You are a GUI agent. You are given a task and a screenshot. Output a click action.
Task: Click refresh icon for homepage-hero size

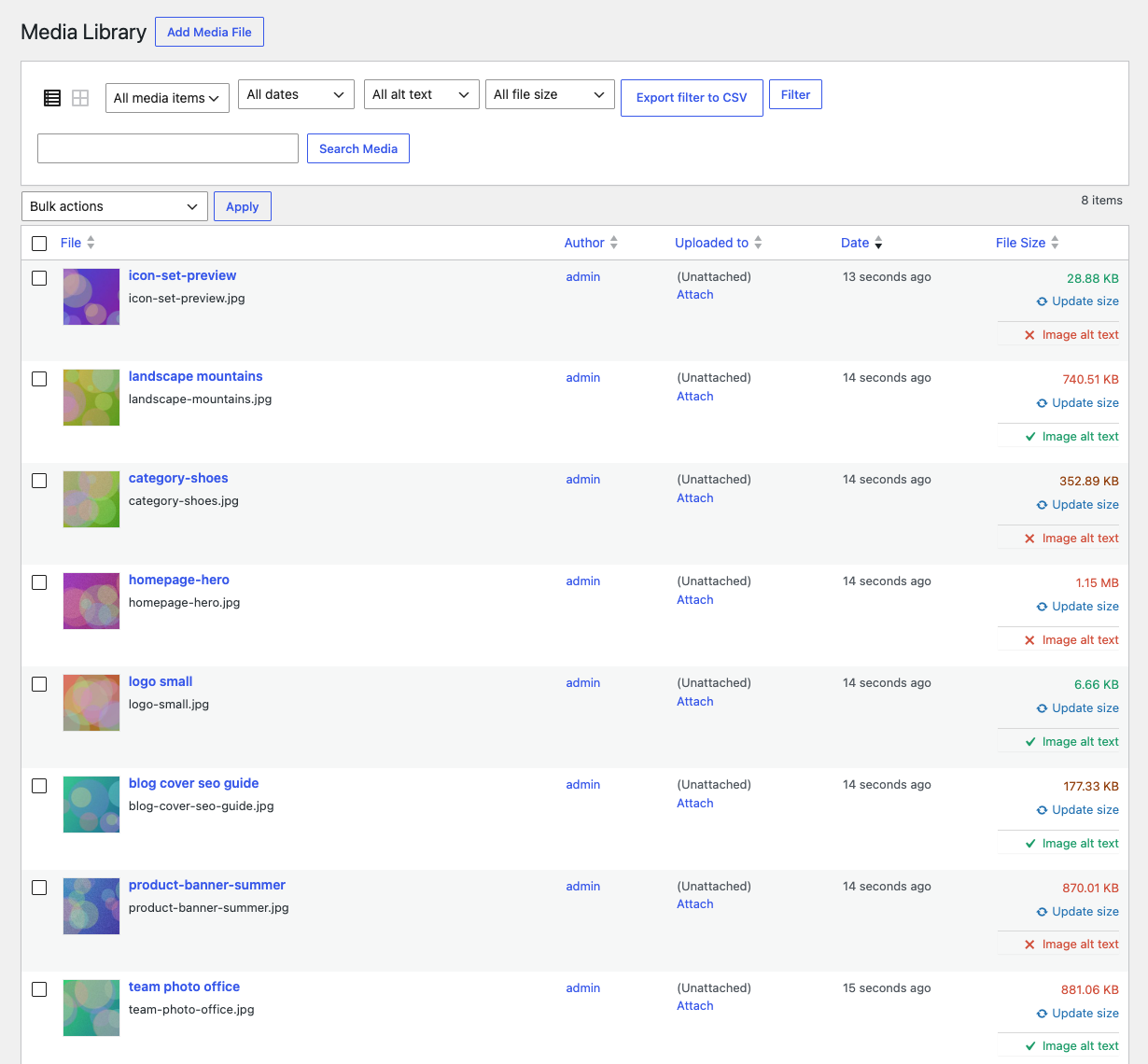[1042, 607]
